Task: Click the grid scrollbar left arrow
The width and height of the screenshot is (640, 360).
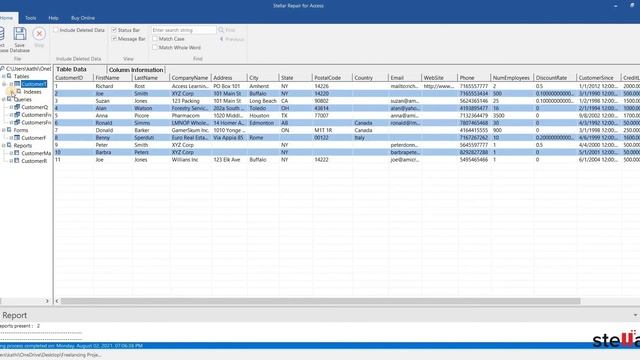Action: click(57, 301)
